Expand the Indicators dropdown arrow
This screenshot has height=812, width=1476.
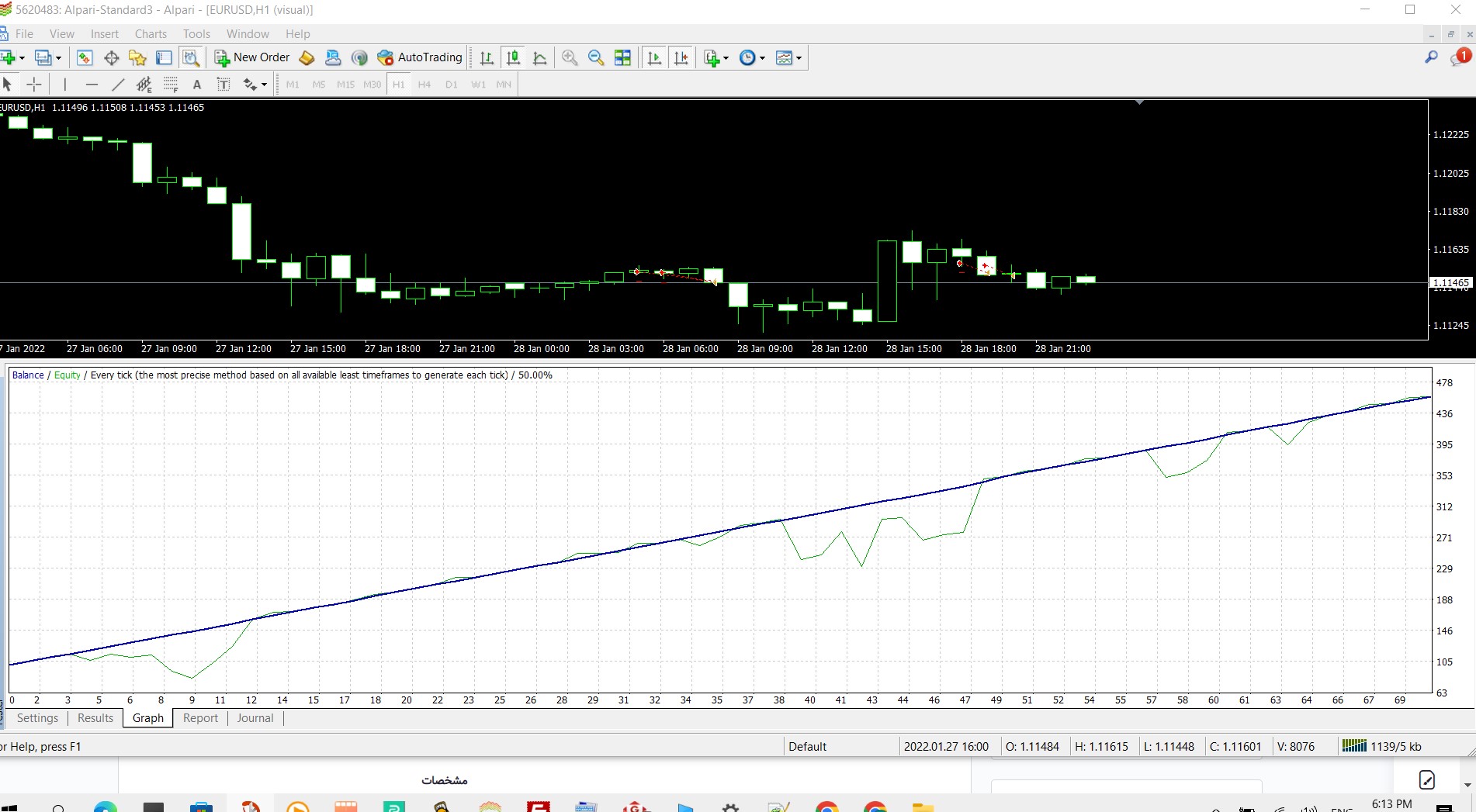726,58
